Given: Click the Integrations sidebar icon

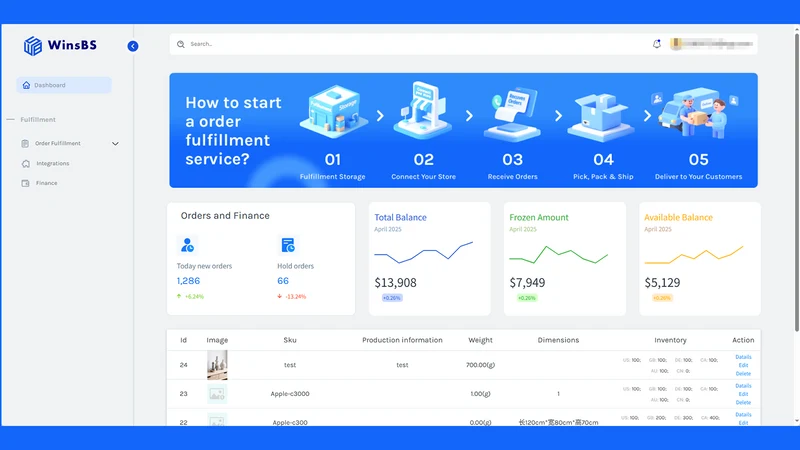Looking at the screenshot, I should [26, 164].
